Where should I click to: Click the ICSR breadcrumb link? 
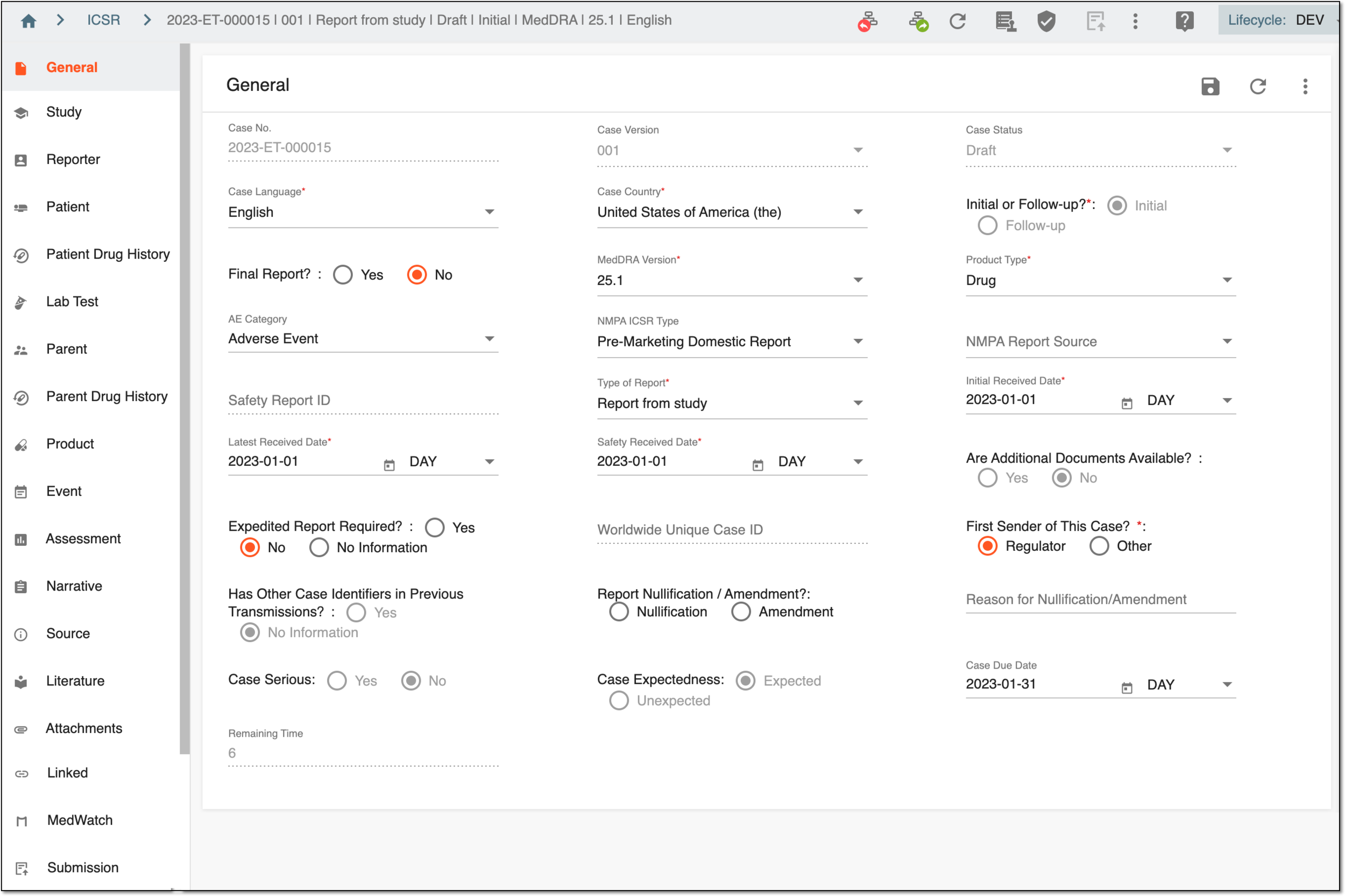pos(103,20)
